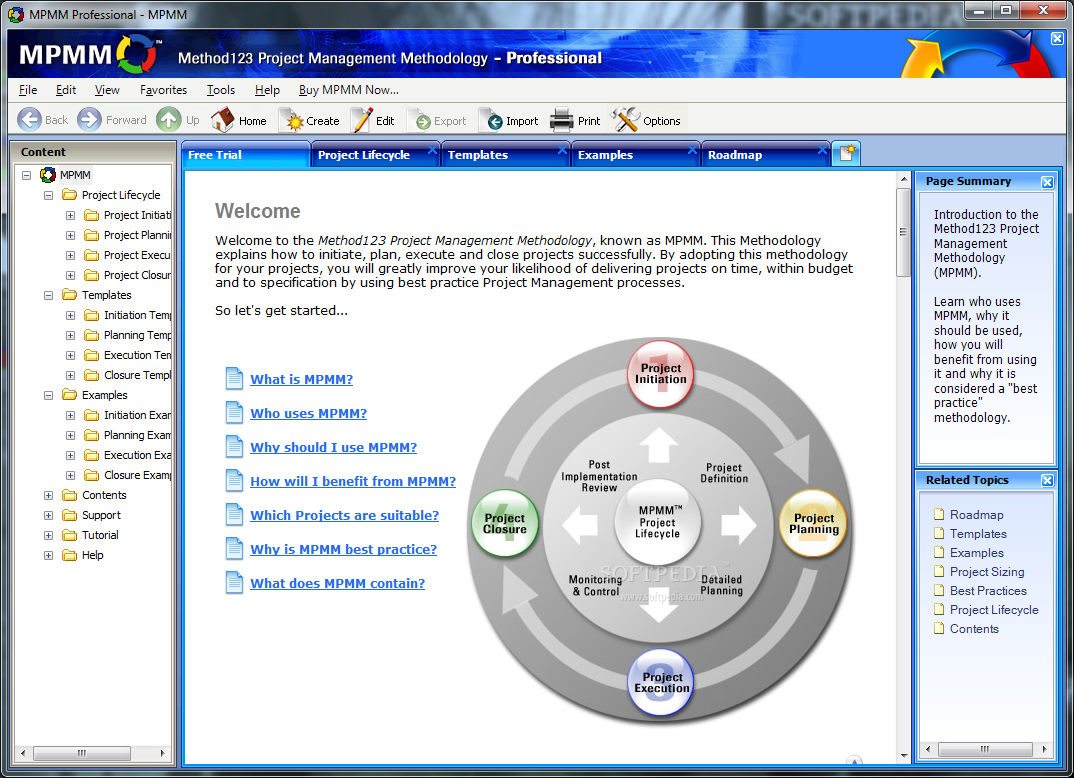Expand the Support folder
1074x778 pixels.
coord(49,515)
